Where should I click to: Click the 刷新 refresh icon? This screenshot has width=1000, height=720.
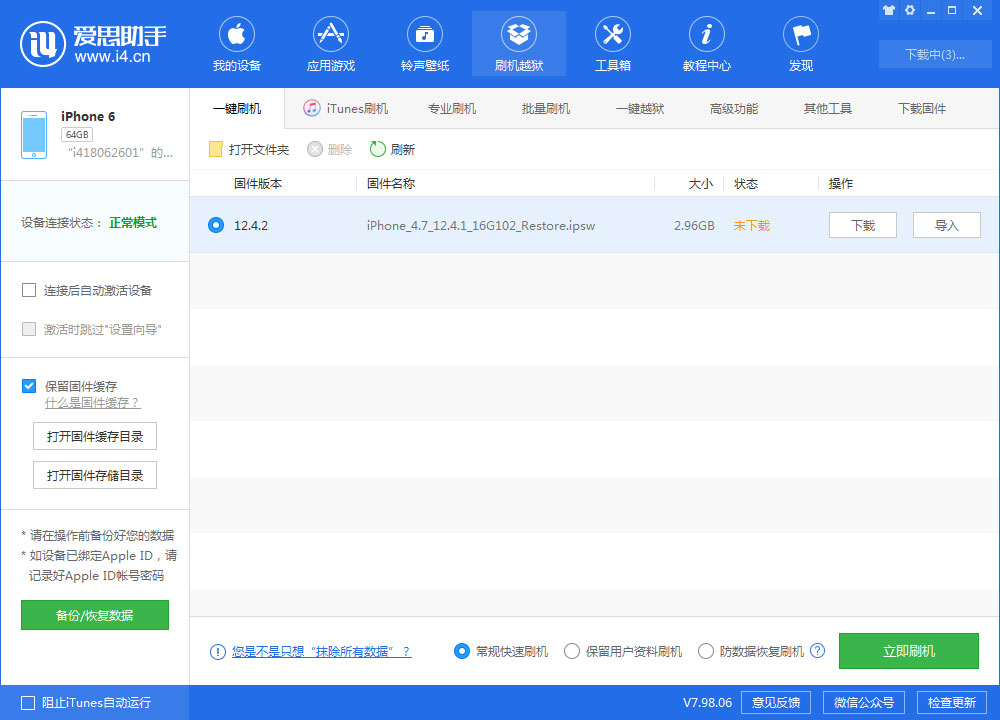tap(378, 149)
